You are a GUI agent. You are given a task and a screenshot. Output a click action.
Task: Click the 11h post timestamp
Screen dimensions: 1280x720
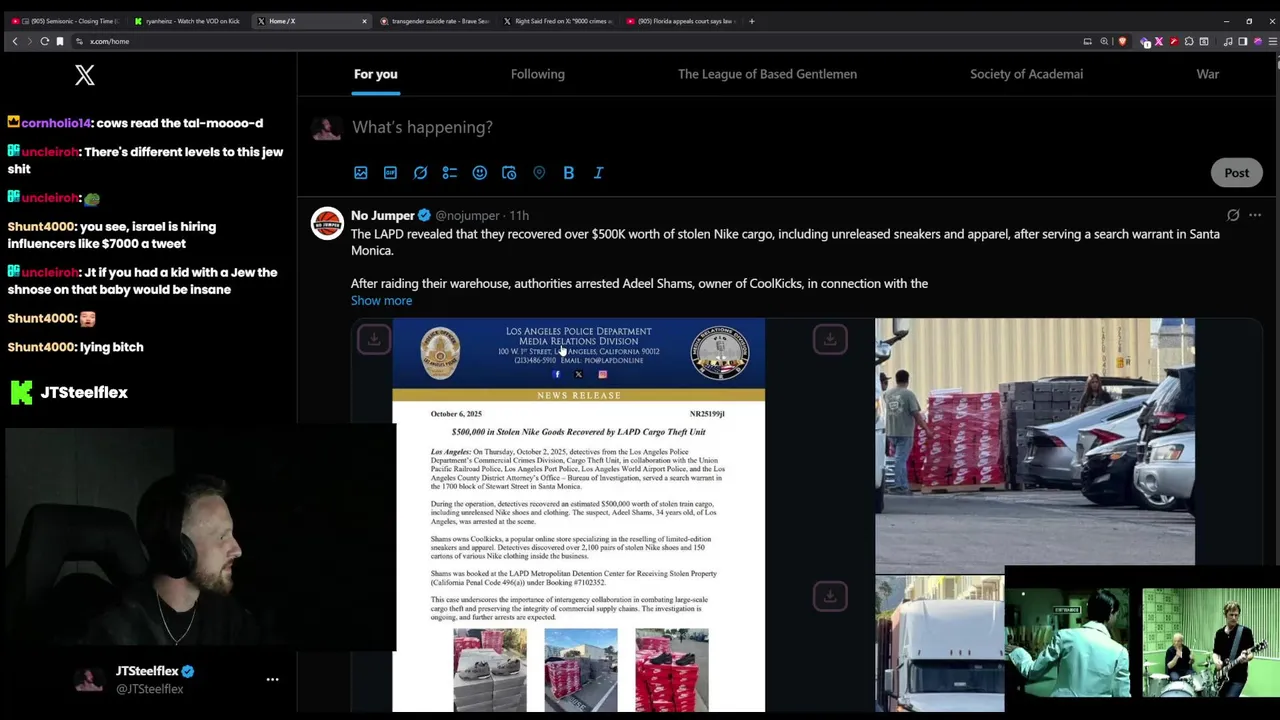click(x=519, y=215)
